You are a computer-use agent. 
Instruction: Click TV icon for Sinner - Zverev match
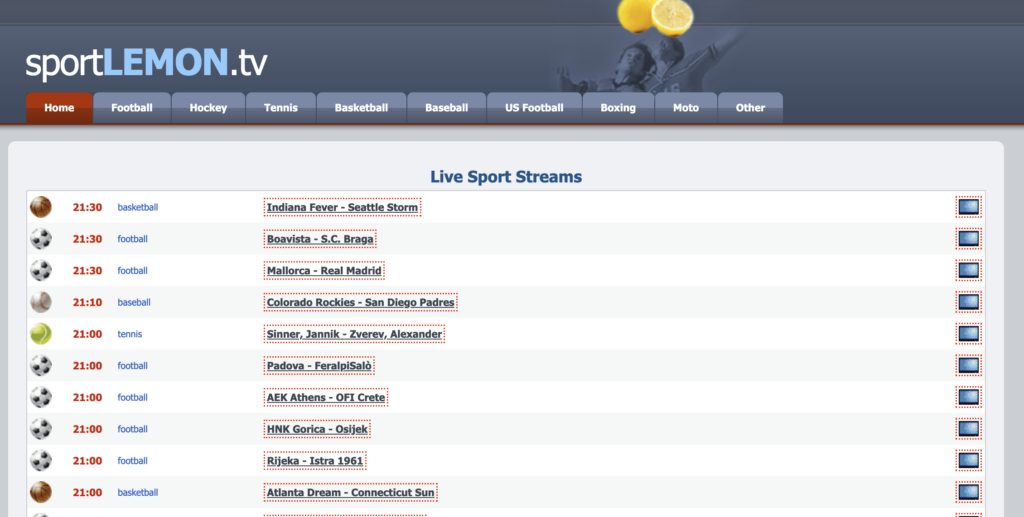pos(968,334)
